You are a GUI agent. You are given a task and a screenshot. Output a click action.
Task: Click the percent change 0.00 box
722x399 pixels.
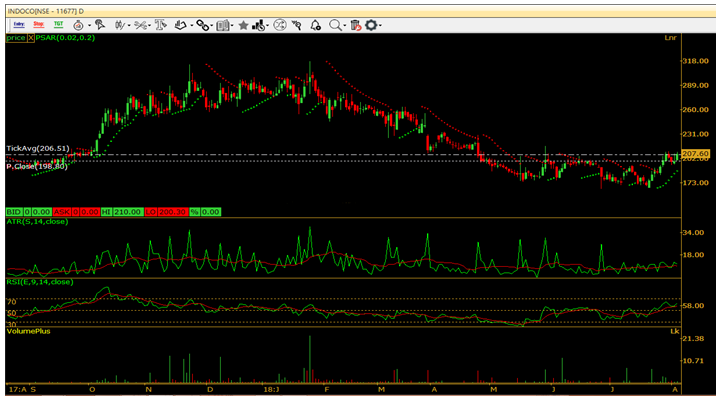205,212
